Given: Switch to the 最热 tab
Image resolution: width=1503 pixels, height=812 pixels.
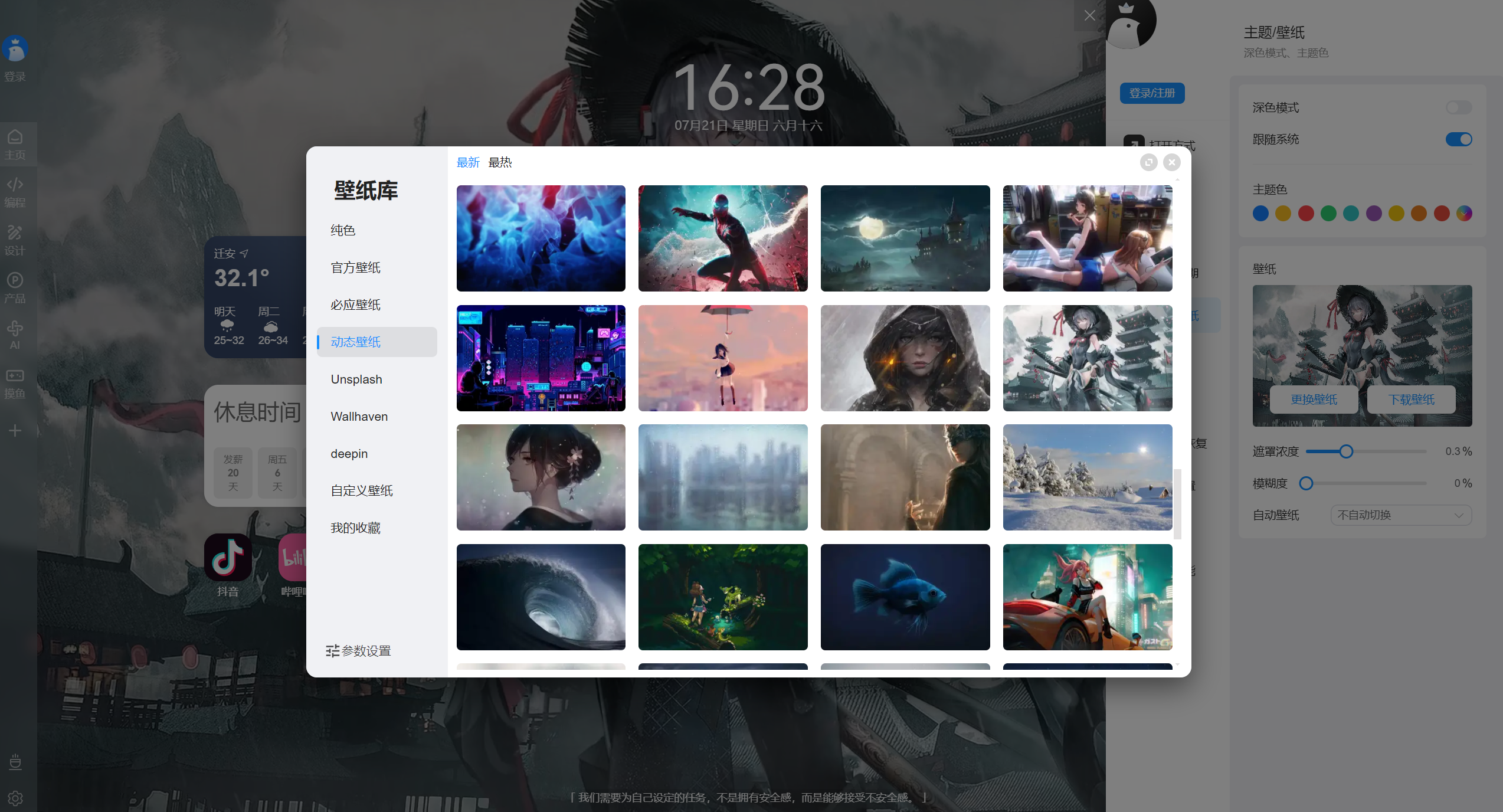Looking at the screenshot, I should 500,162.
